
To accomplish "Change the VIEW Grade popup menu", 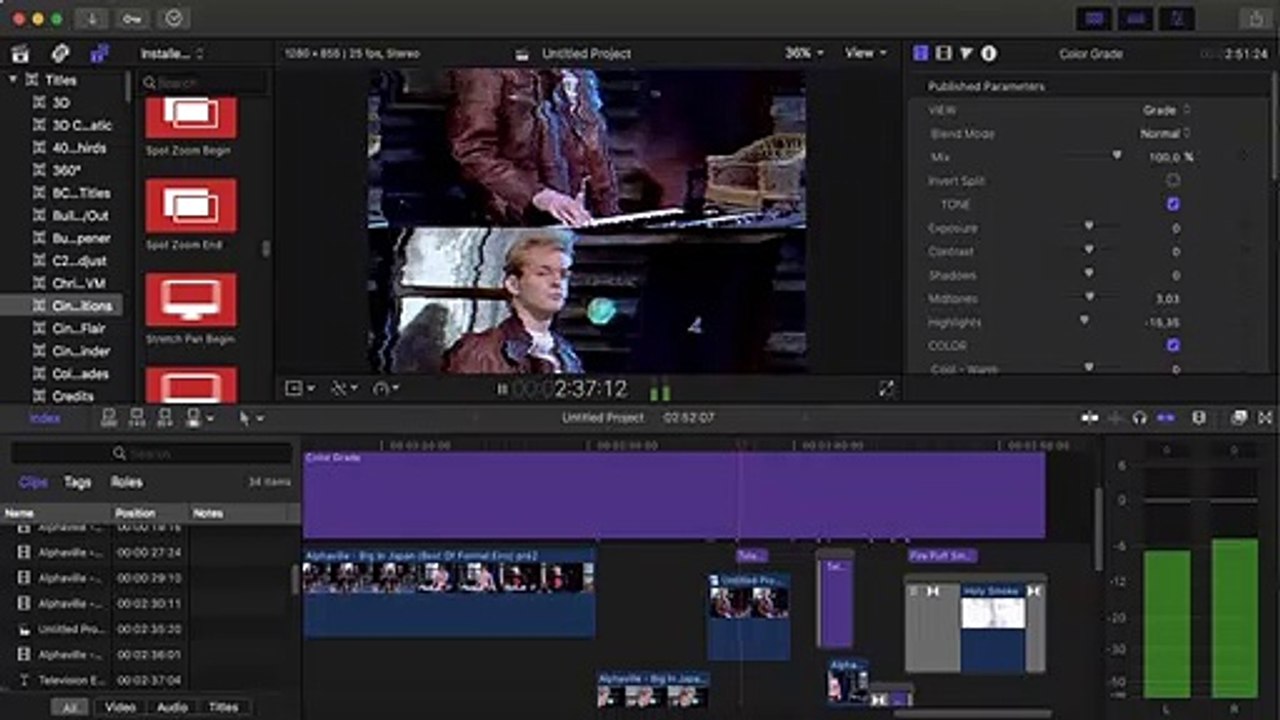I will 1166,110.
